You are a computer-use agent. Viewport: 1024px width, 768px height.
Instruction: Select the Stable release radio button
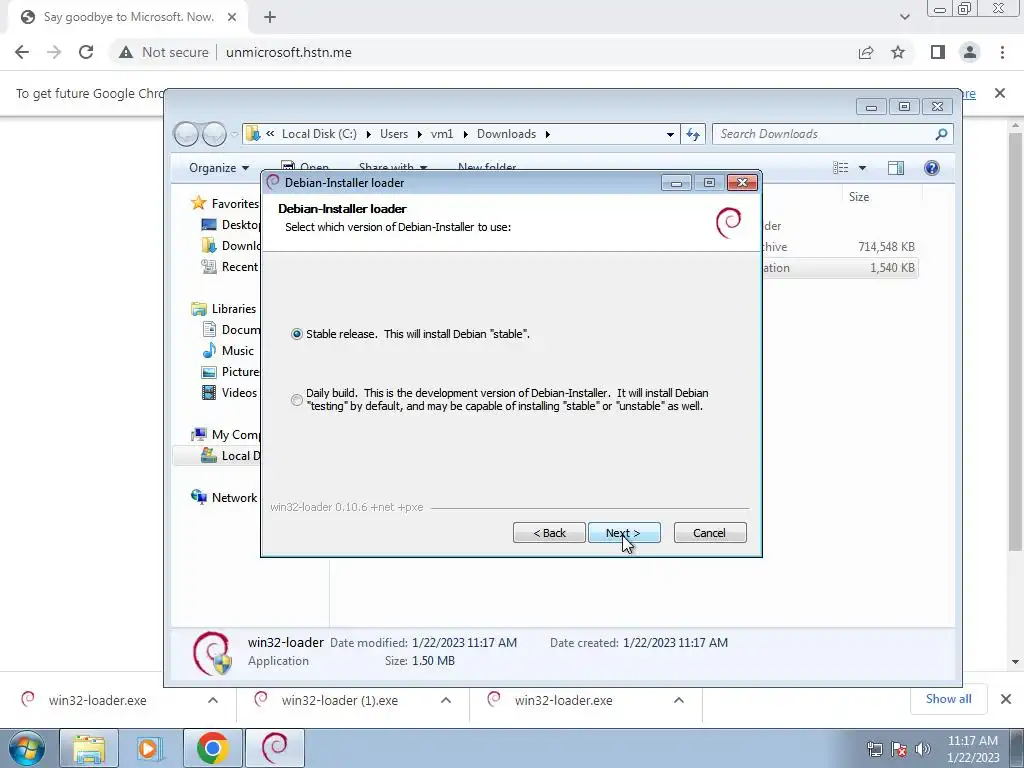tap(296, 334)
